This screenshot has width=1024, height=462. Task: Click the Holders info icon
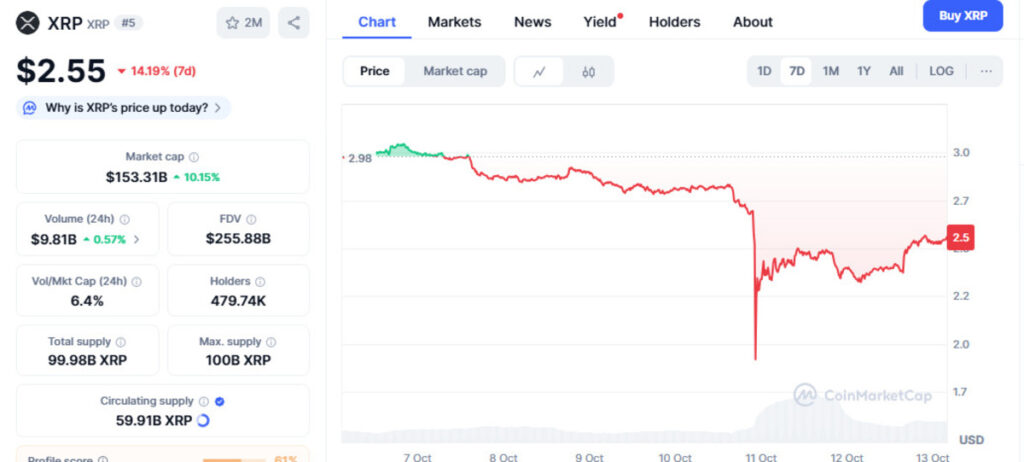pos(260,282)
